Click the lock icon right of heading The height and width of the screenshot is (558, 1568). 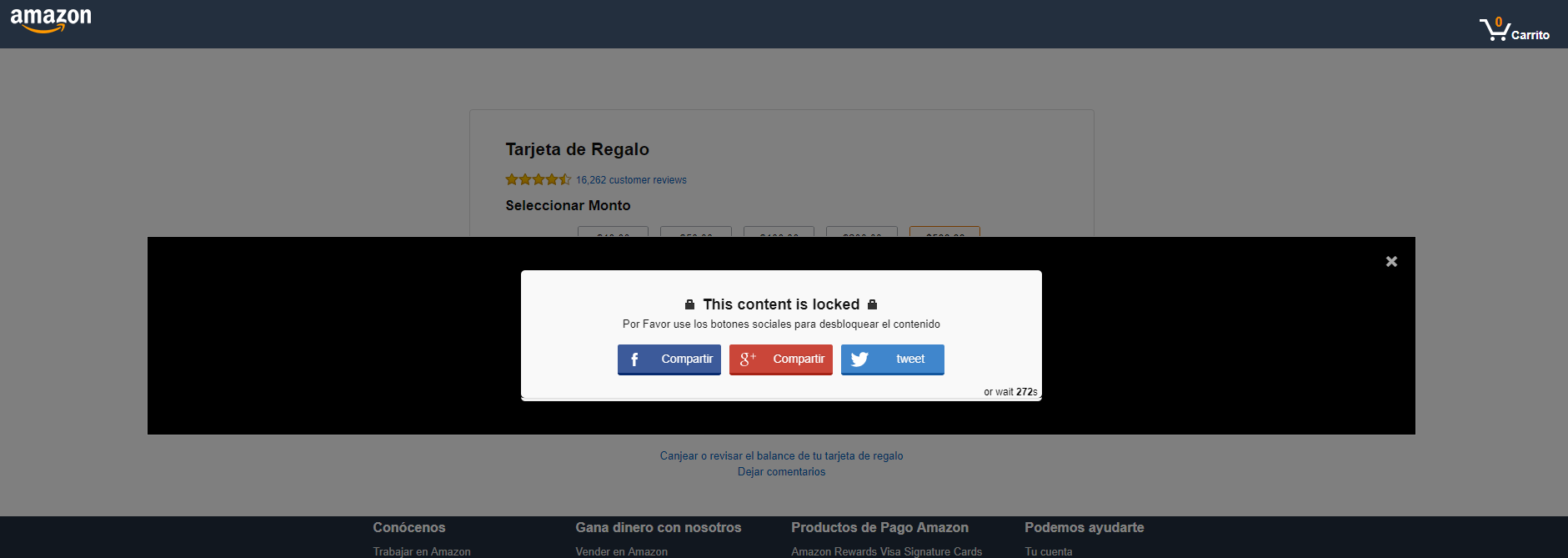click(x=873, y=304)
